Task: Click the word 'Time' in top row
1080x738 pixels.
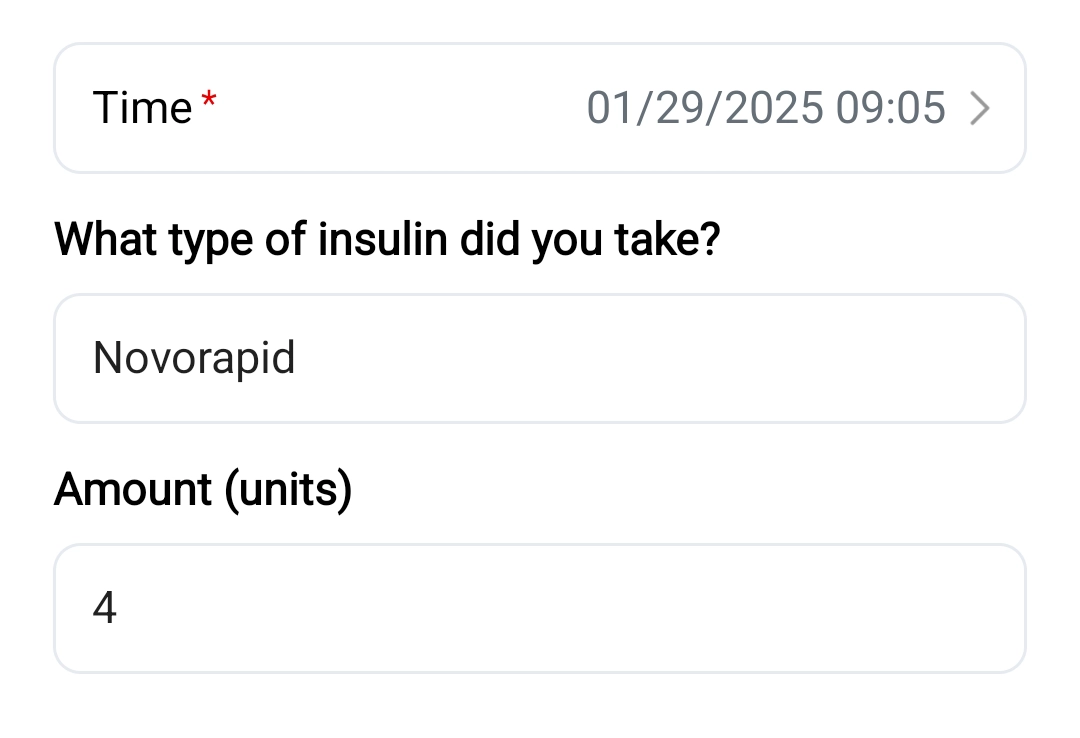Action: click(142, 108)
